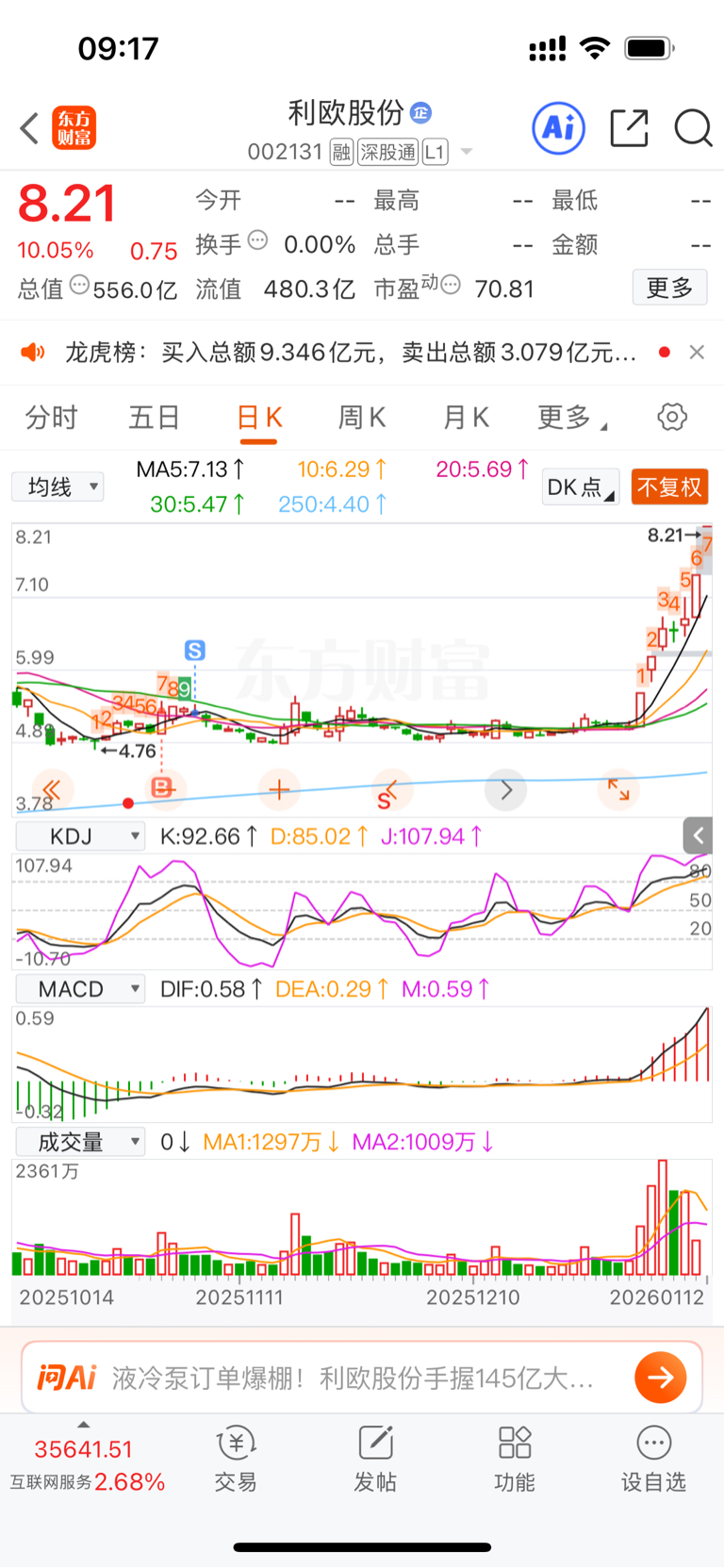The image size is (724, 1568).
Task: Tap the 利欧股份 stock title
Action: (x=346, y=113)
